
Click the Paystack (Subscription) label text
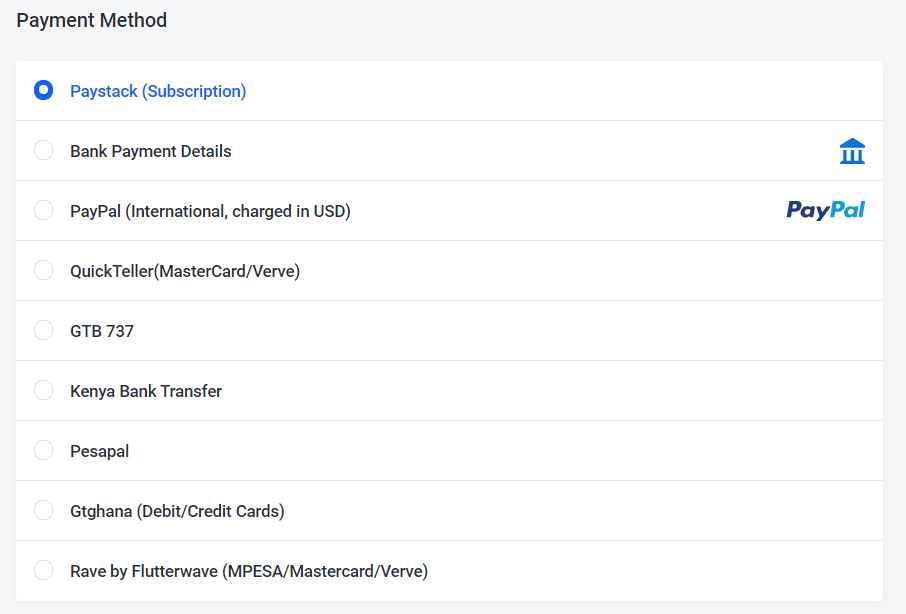(x=158, y=91)
